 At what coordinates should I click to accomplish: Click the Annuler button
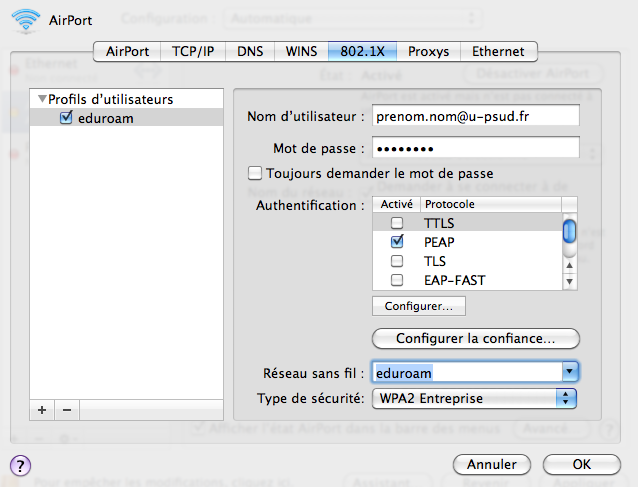[x=492, y=464]
